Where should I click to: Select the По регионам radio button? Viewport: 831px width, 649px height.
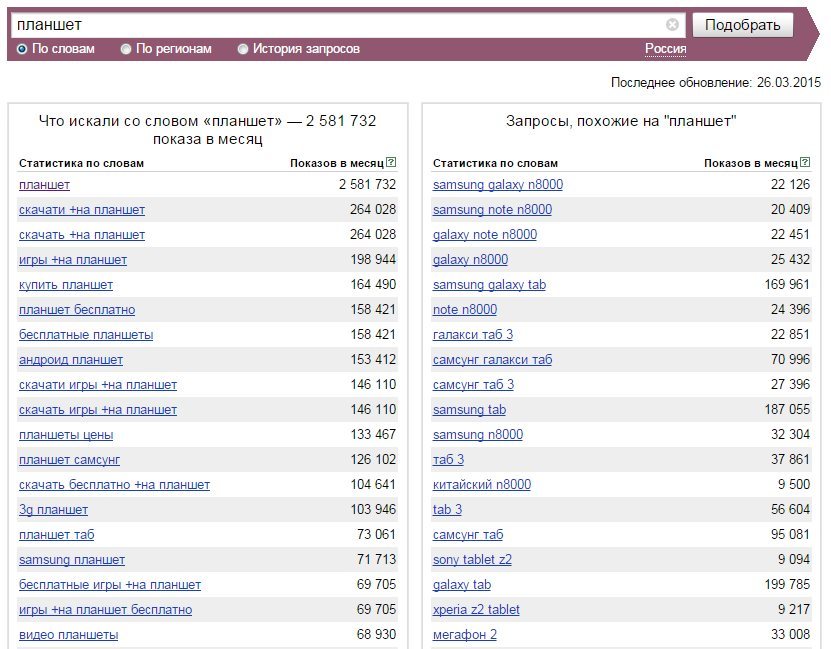[x=126, y=49]
